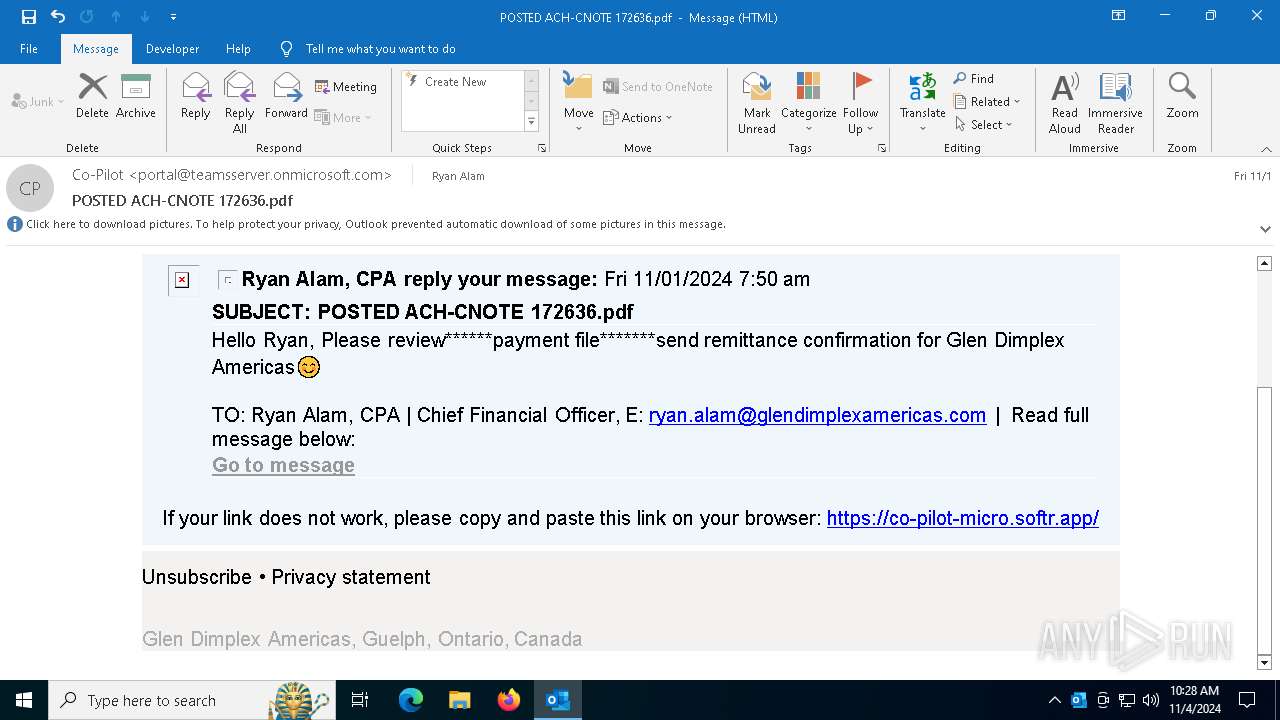
Task: Open the More respond dropdown
Action: pyautogui.click(x=343, y=117)
